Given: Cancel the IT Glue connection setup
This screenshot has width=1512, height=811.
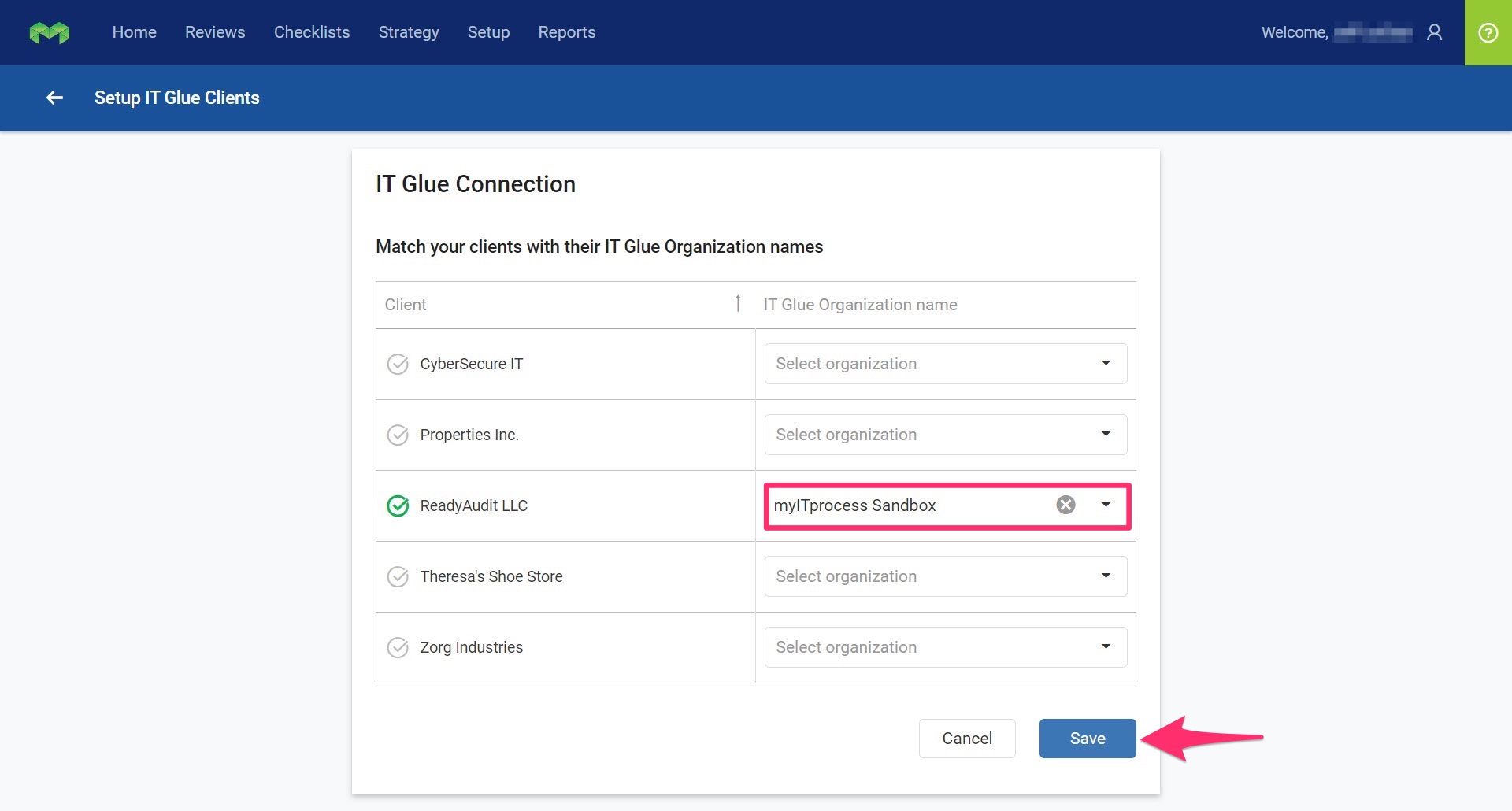Looking at the screenshot, I should (x=966, y=739).
